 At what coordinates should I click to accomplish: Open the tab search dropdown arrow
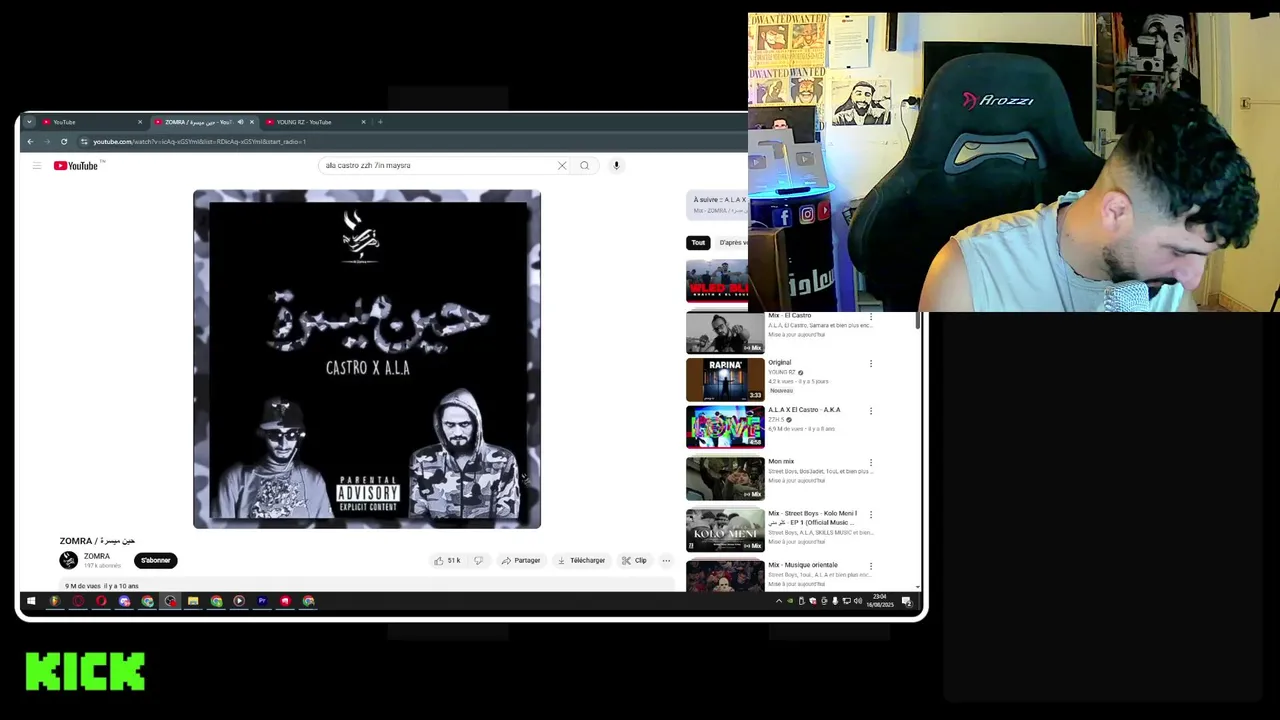29,122
